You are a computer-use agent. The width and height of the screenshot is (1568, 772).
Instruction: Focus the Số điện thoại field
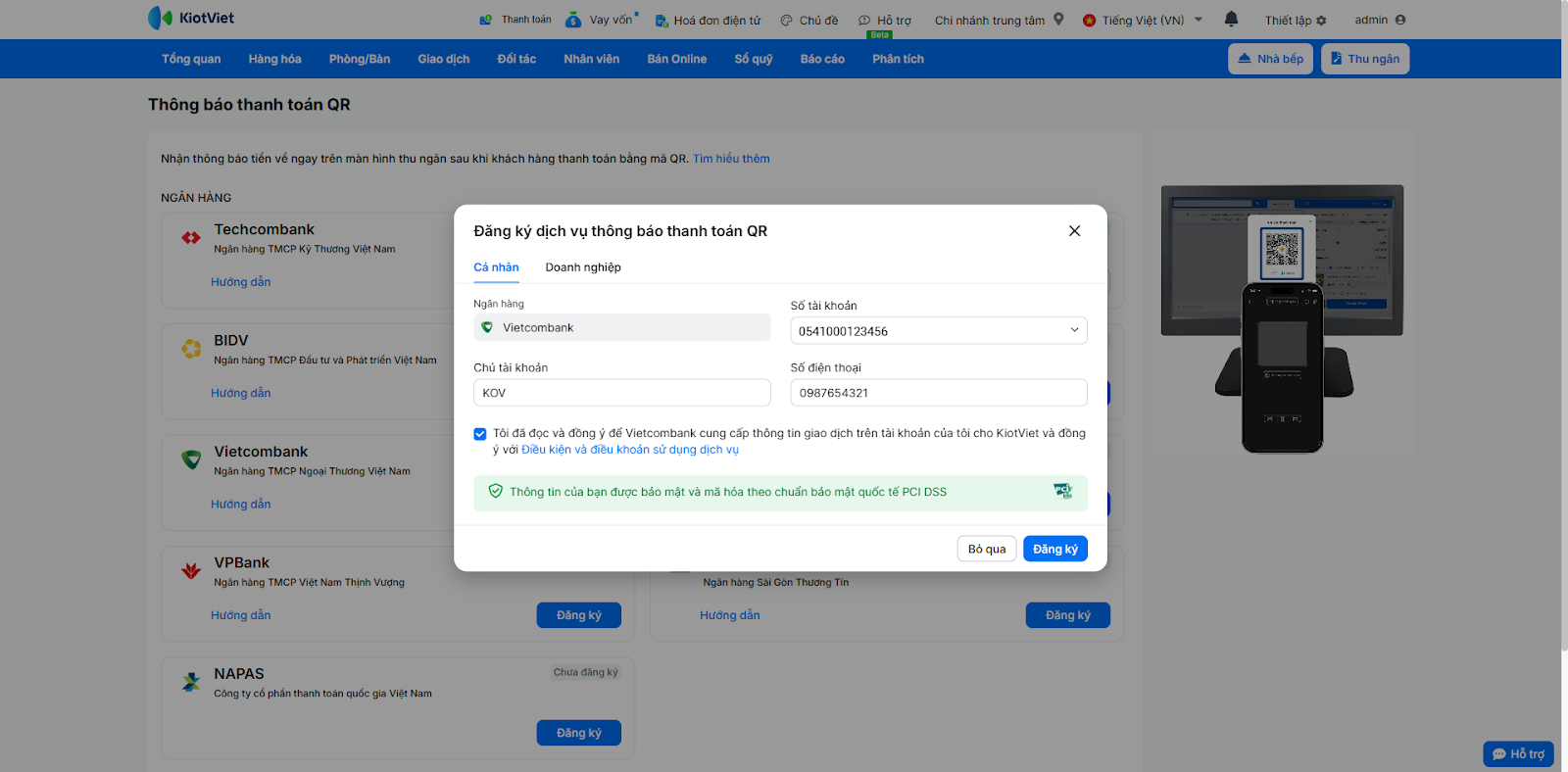(938, 393)
